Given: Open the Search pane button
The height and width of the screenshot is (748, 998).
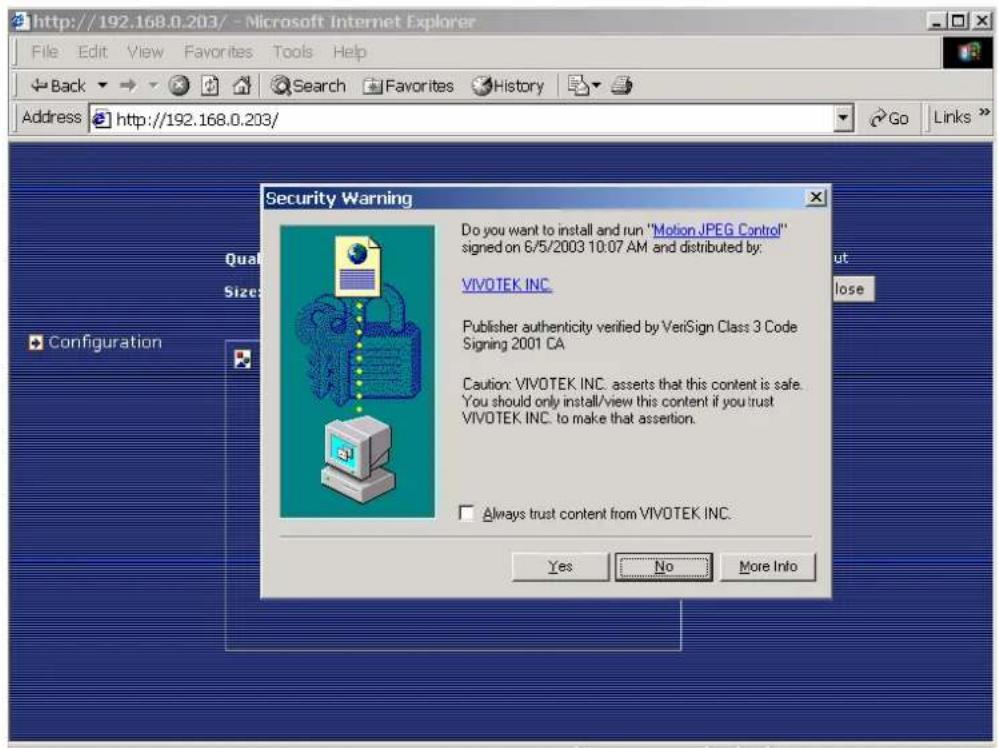Looking at the screenshot, I should tap(308, 85).
